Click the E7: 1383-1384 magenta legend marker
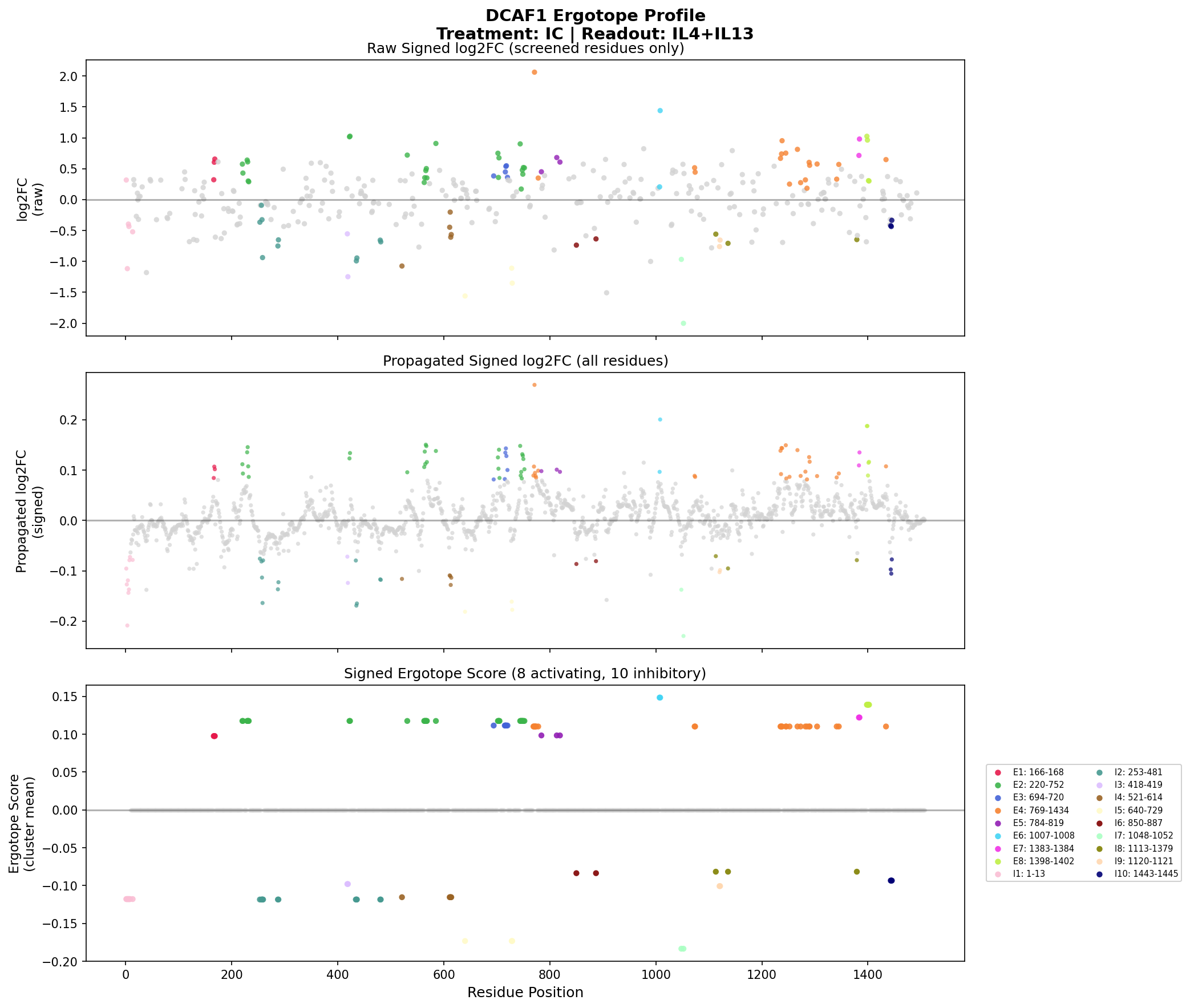Screen dimensions: 1190x1008 (998, 849)
